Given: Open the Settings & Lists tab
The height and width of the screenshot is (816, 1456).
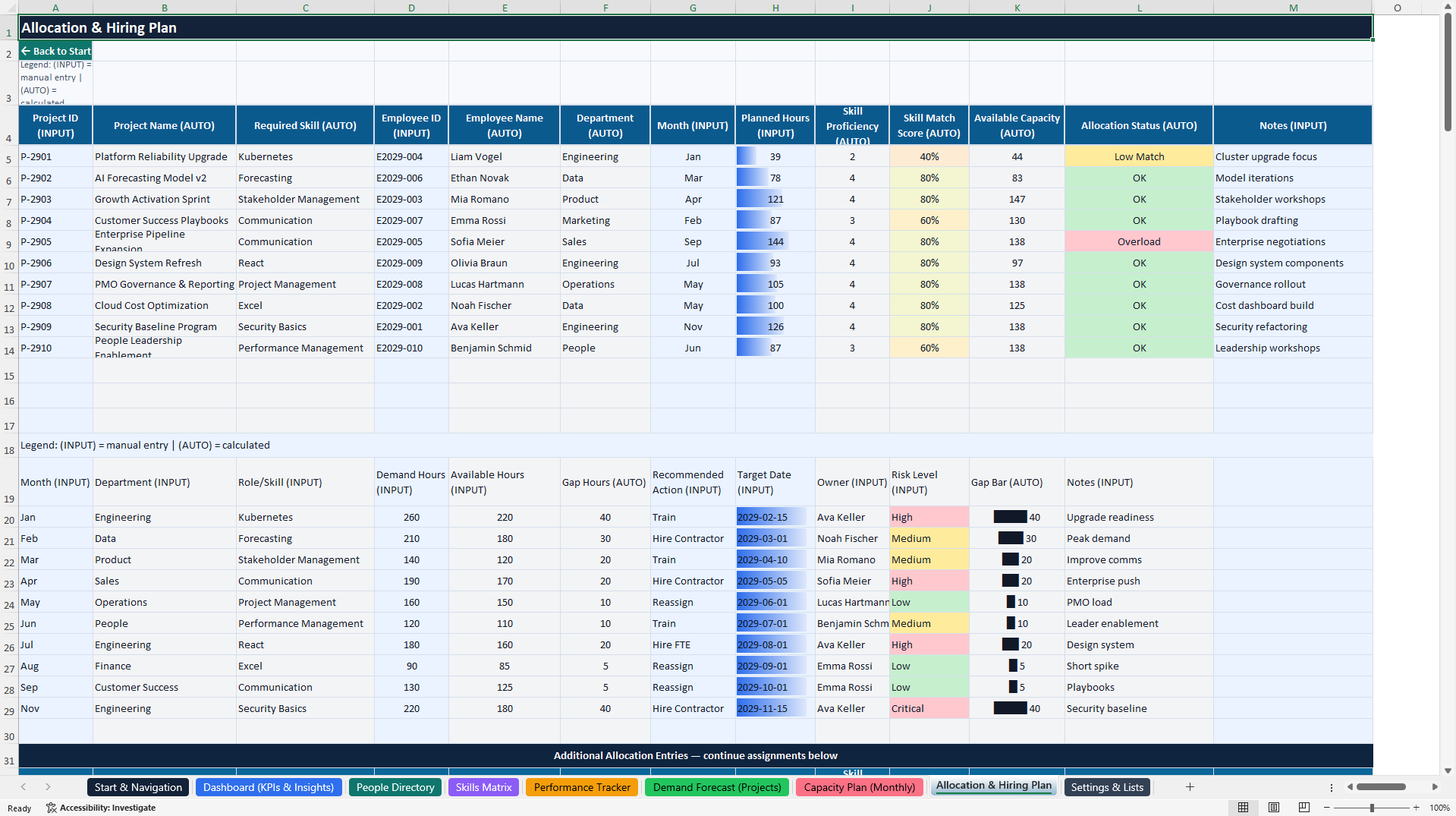Looking at the screenshot, I should tap(1107, 787).
